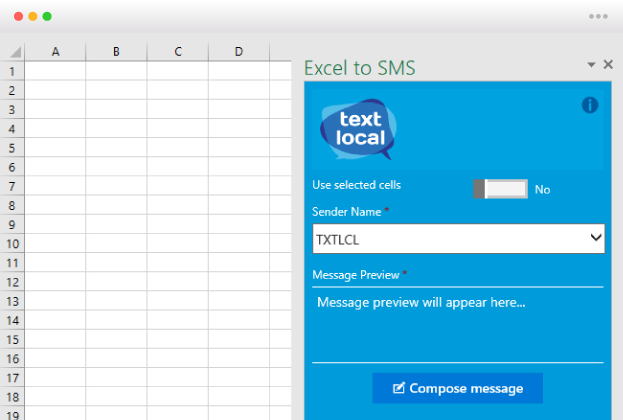The width and height of the screenshot is (623, 420).
Task: Click the Use selected cells label
Action: coord(356,185)
